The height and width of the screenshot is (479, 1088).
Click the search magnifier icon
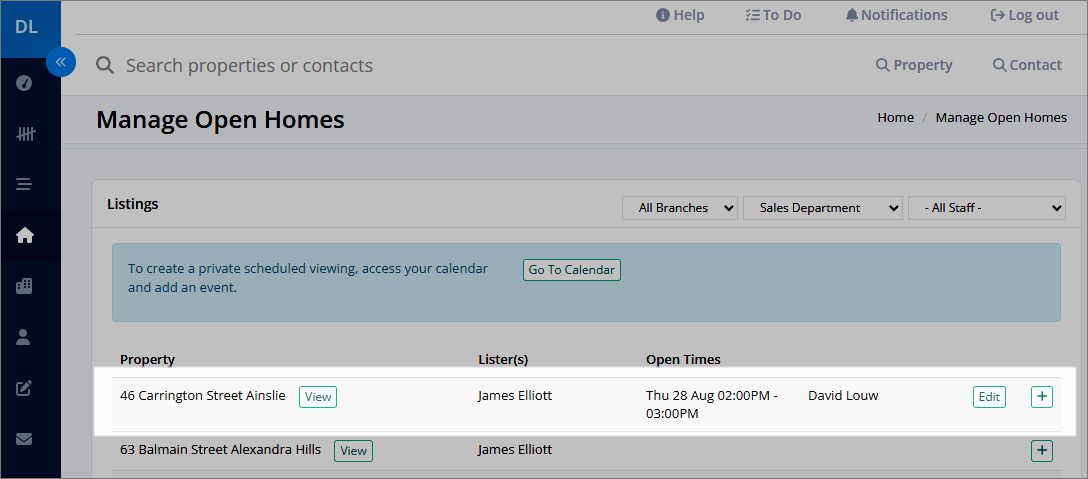(x=105, y=66)
